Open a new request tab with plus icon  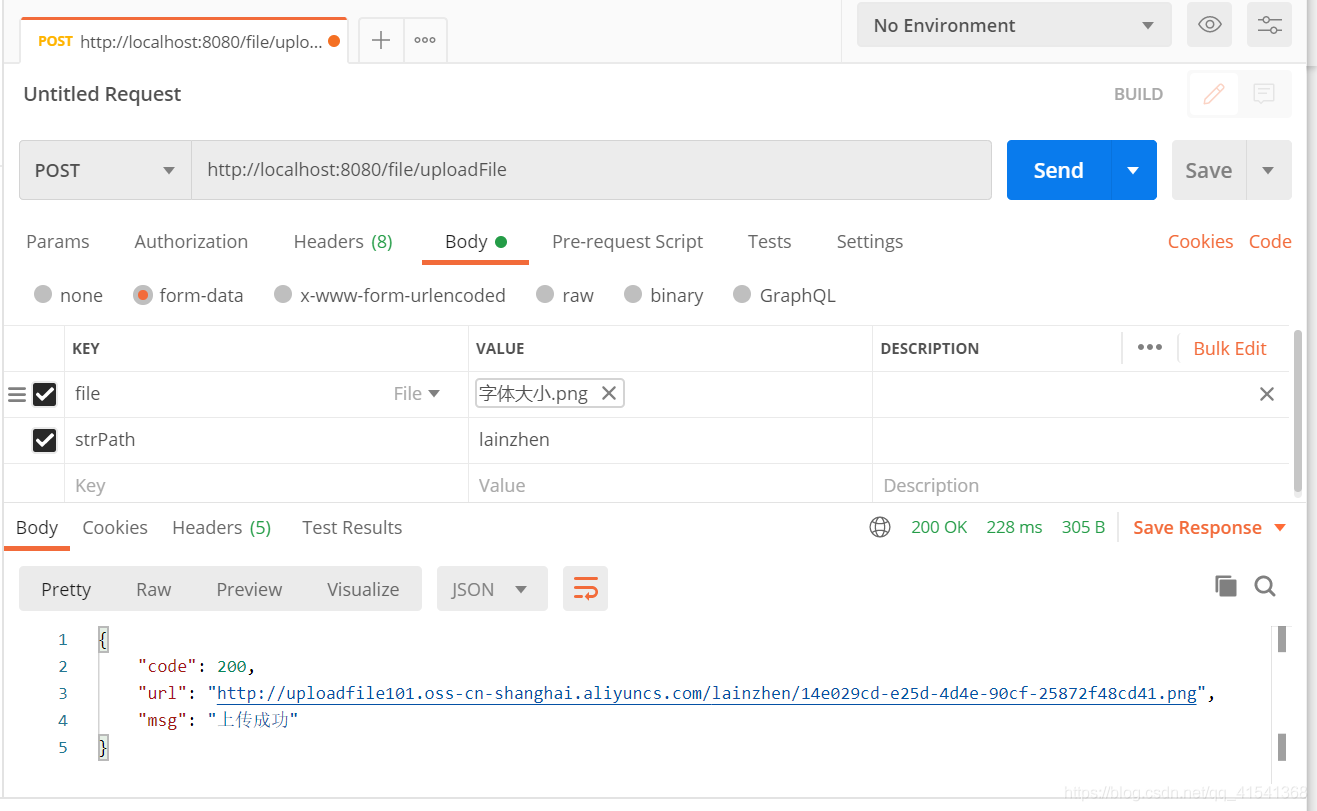pos(381,40)
